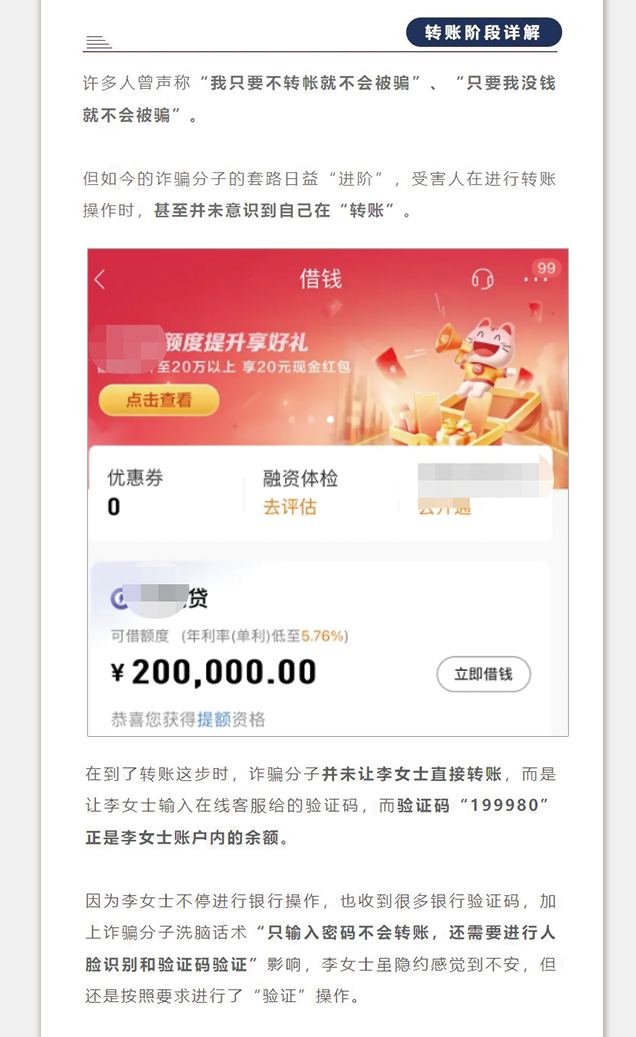The width and height of the screenshot is (636, 1037).
Task: Click the 额度提升享好礼 banner text
Action: (x=236, y=342)
